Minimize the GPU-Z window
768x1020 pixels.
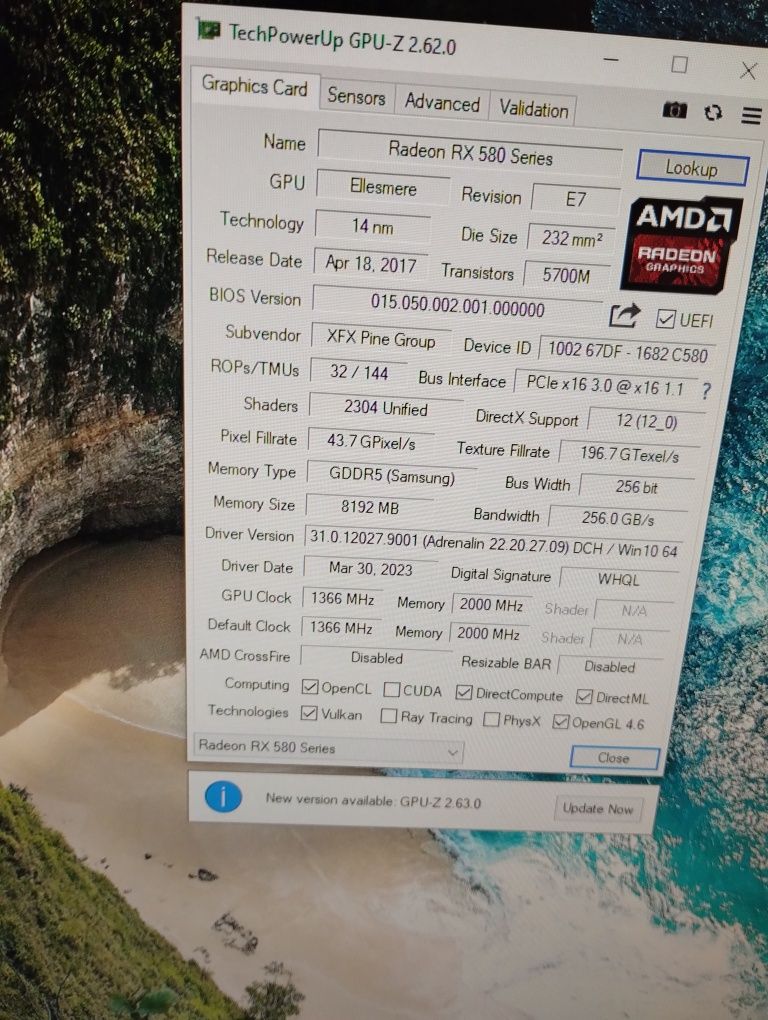tap(611, 59)
